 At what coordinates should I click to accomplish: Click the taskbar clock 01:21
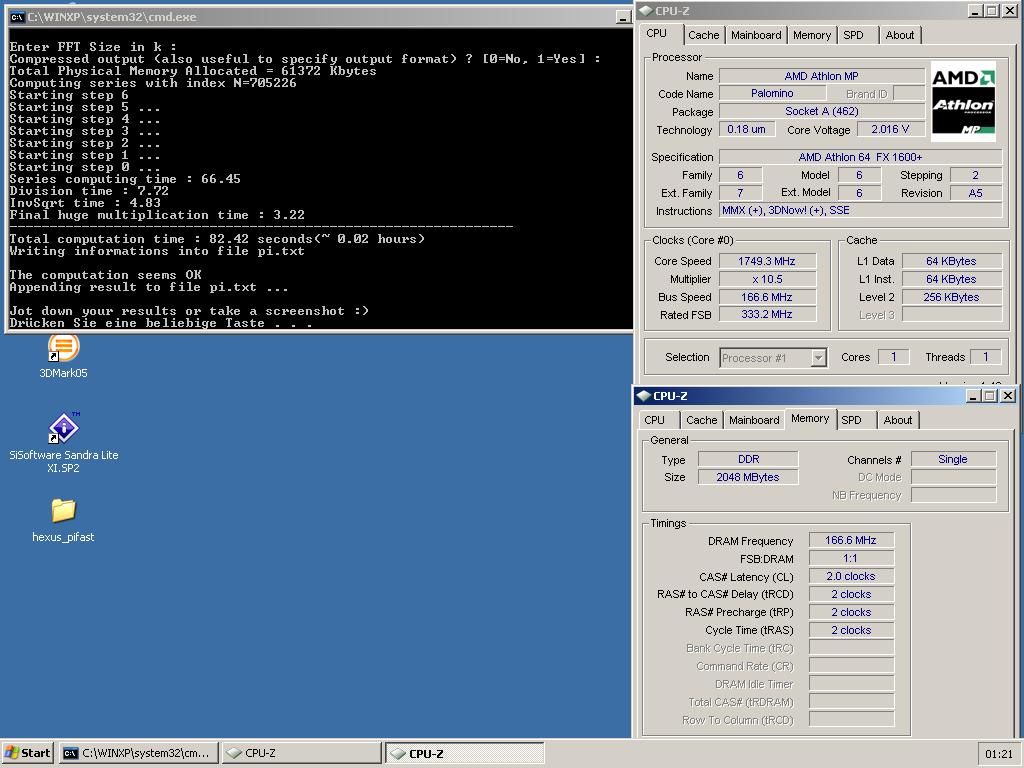(x=999, y=754)
